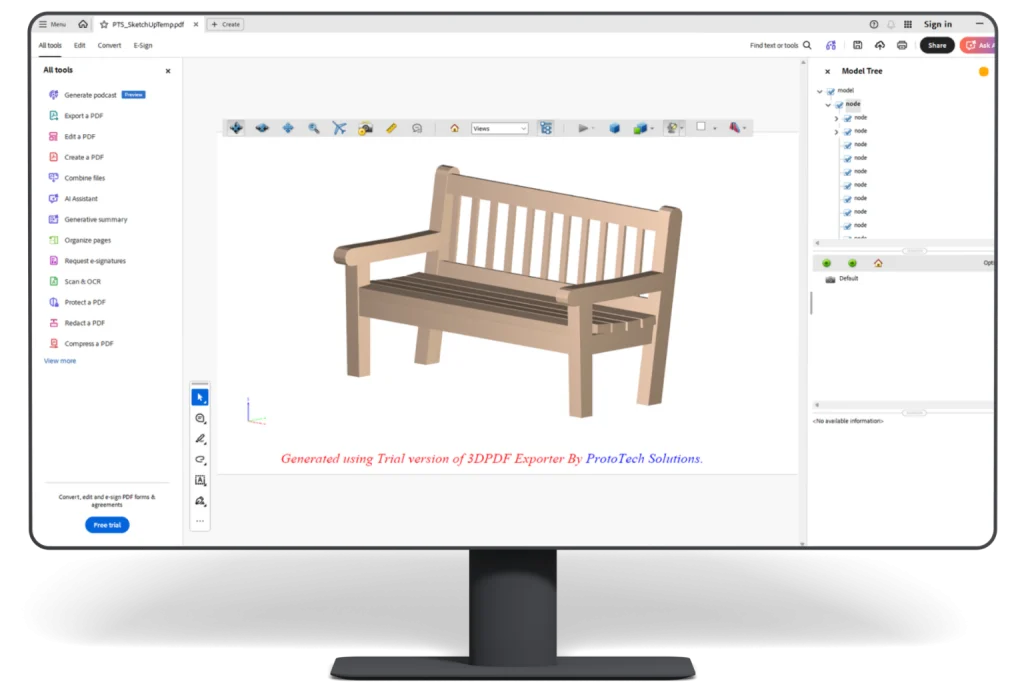
Task: Select the Rotate tool in the 3D toolbar
Action: tap(235, 128)
